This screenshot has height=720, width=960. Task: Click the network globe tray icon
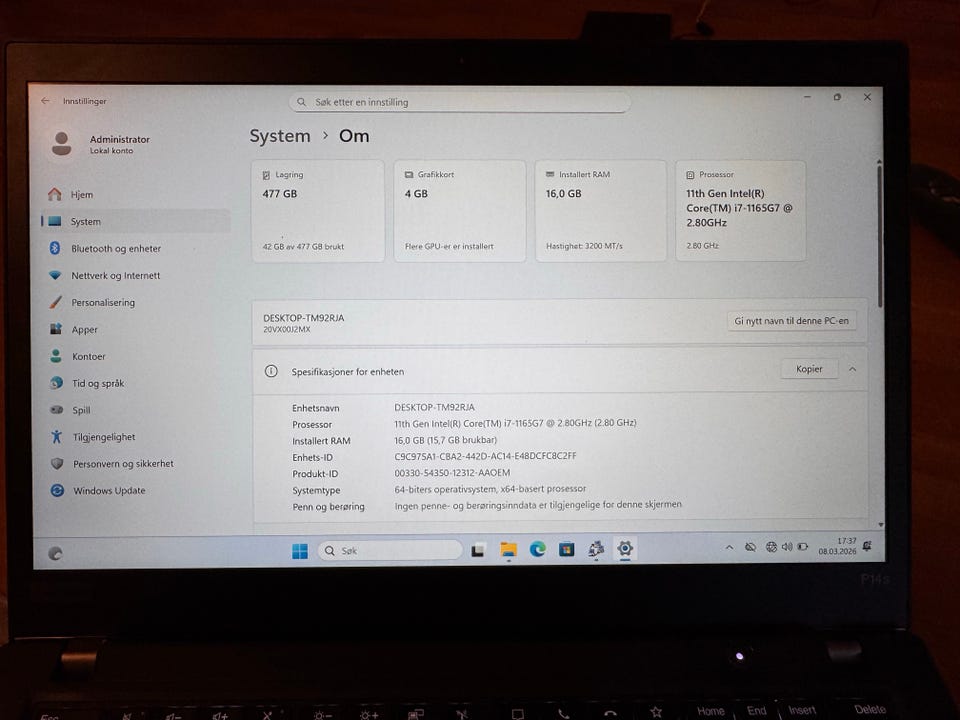771,547
